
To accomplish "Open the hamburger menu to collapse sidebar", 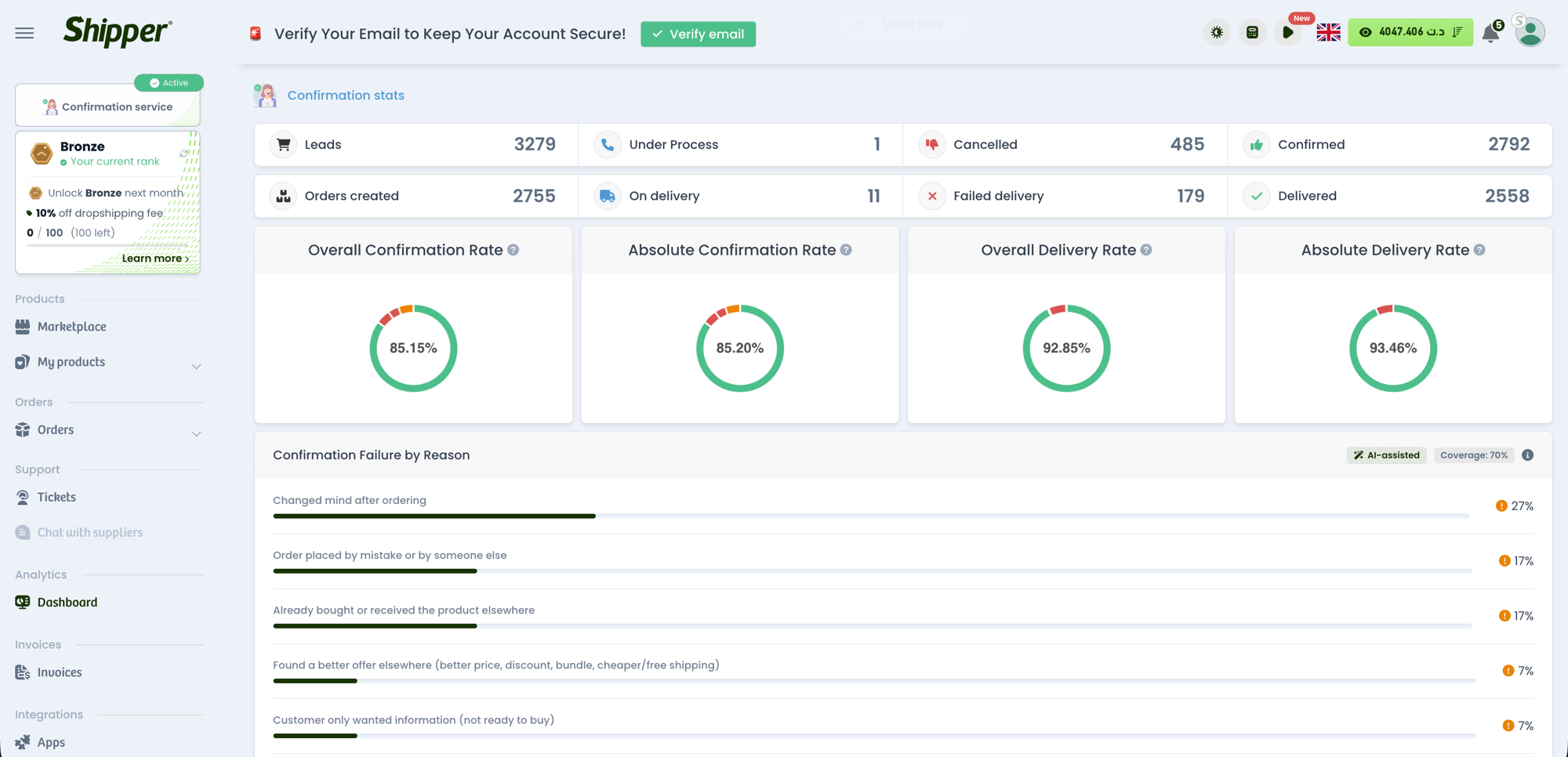I will point(24,32).
